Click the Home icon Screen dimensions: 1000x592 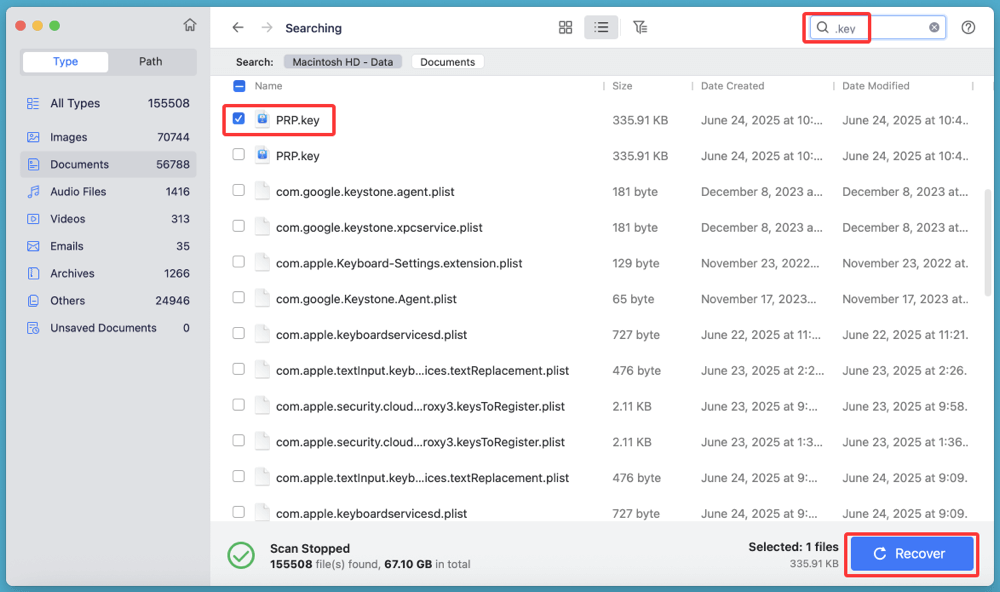coord(189,24)
